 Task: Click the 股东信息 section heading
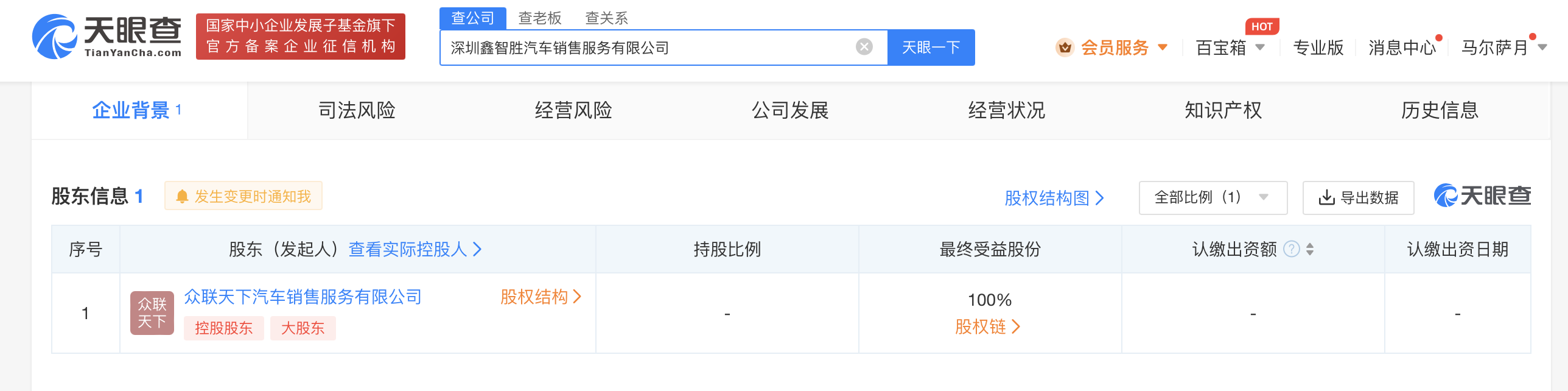[x=90, y=196]
